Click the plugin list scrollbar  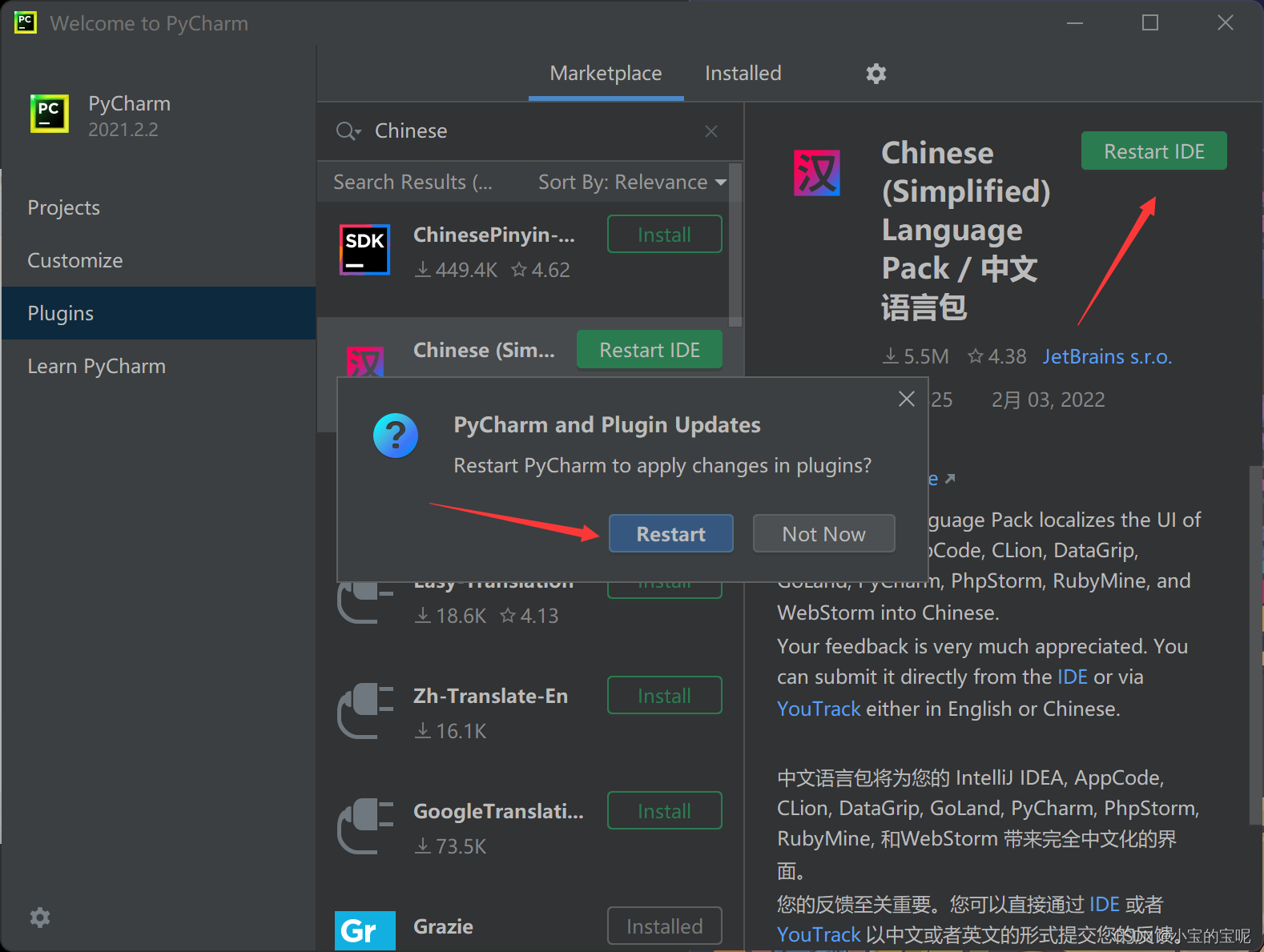(735, 245)
